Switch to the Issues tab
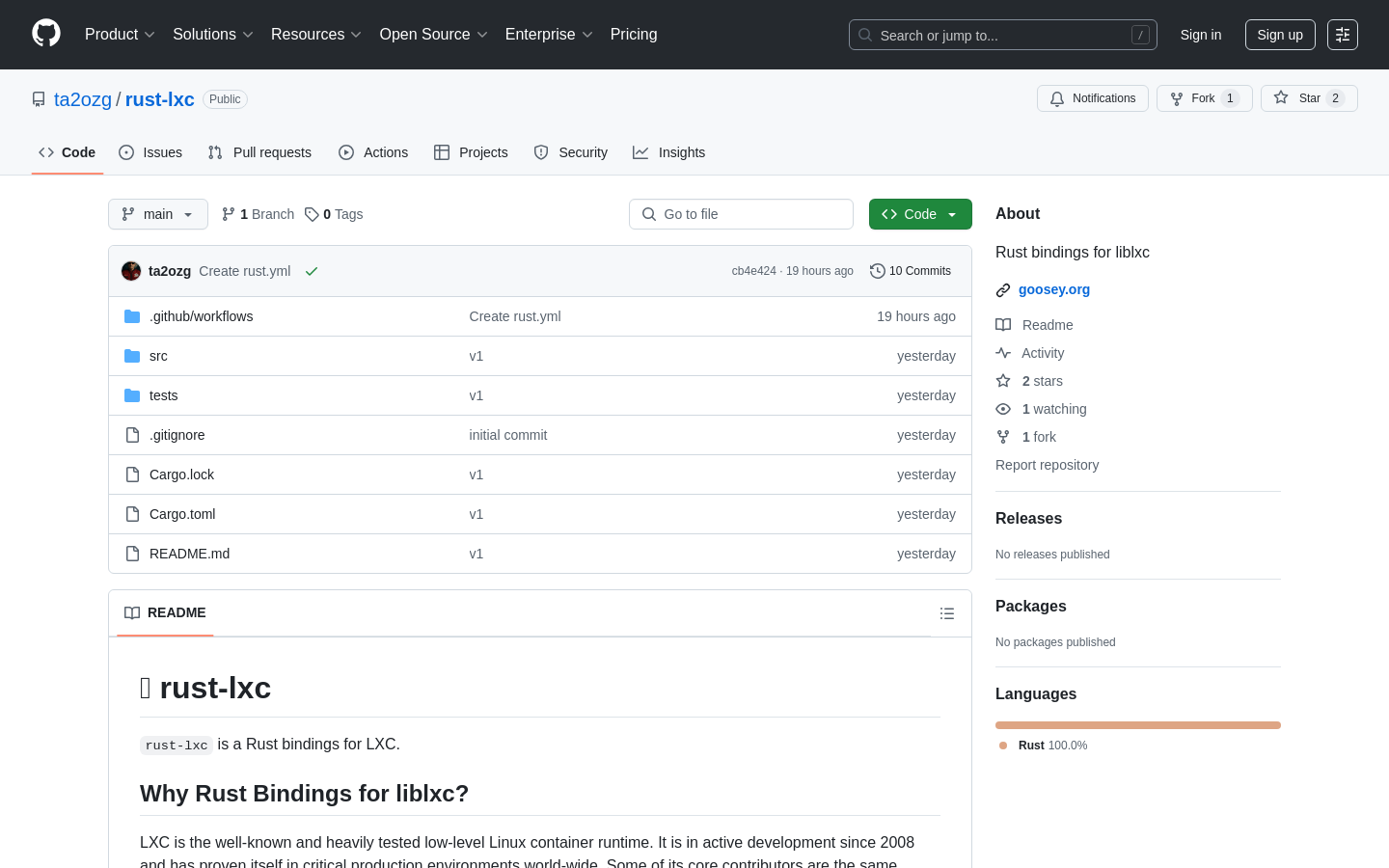Viewport: 1389px width, 868px height. click(x=150, y=152)
